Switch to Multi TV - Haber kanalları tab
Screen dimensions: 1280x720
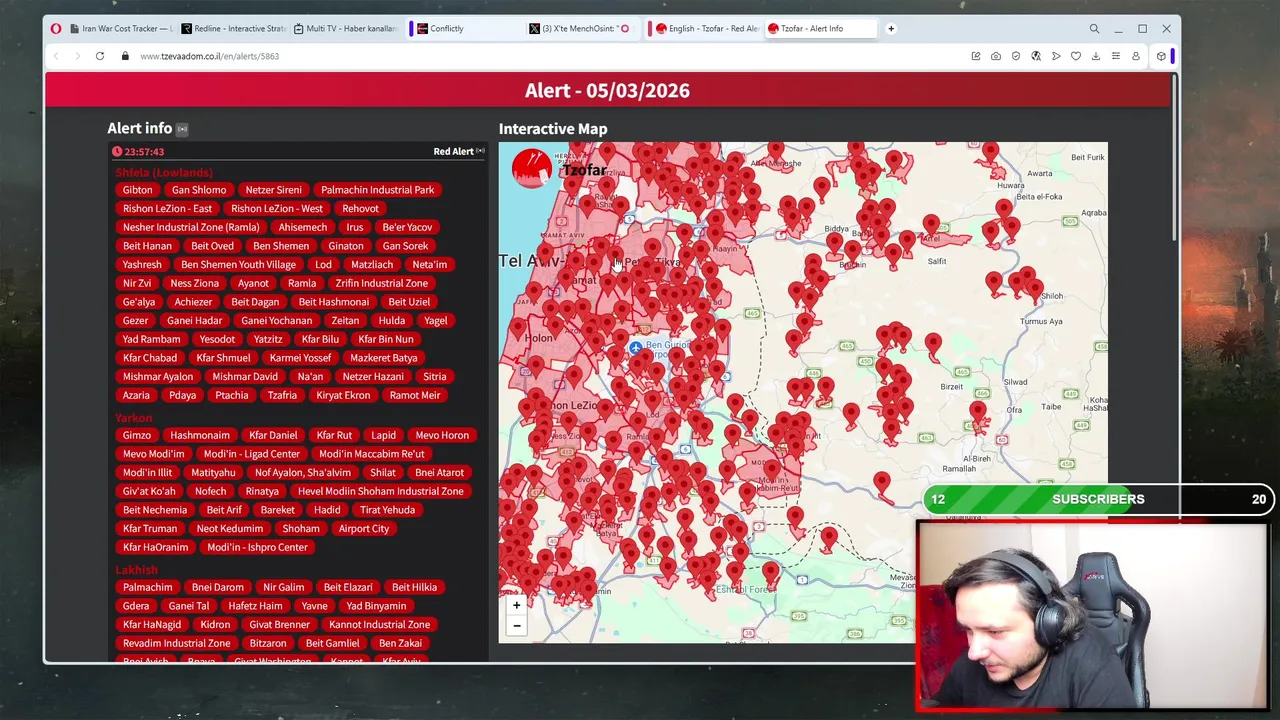346,29
